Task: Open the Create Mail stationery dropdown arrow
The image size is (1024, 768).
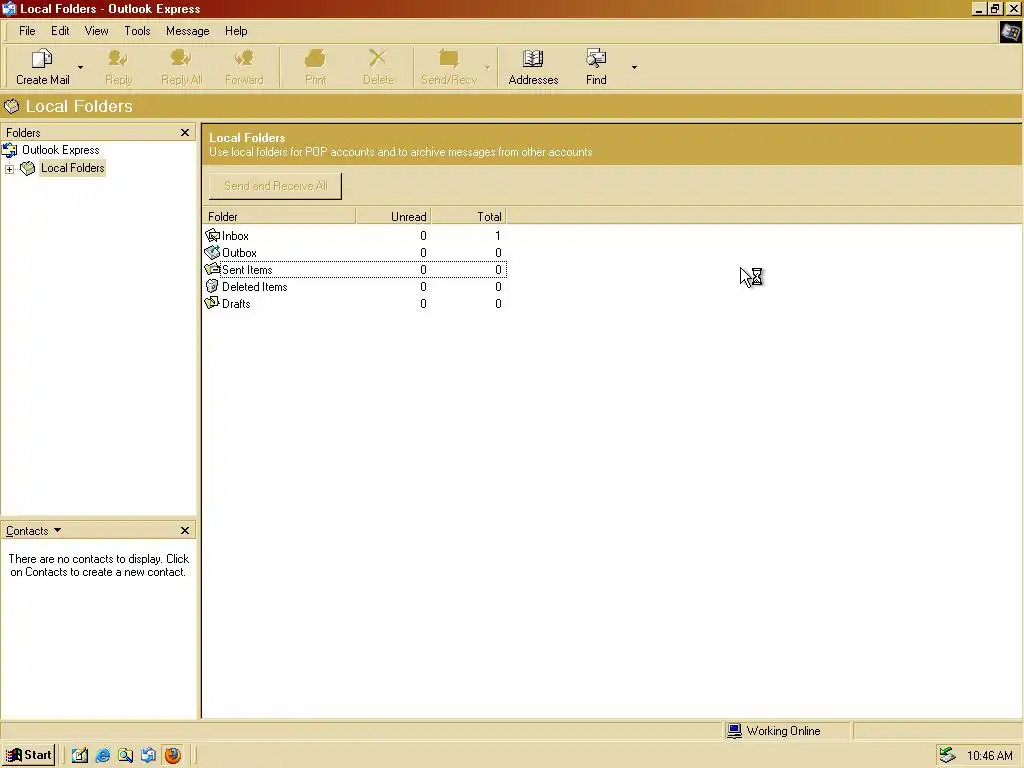Action: tap(80, 67)
